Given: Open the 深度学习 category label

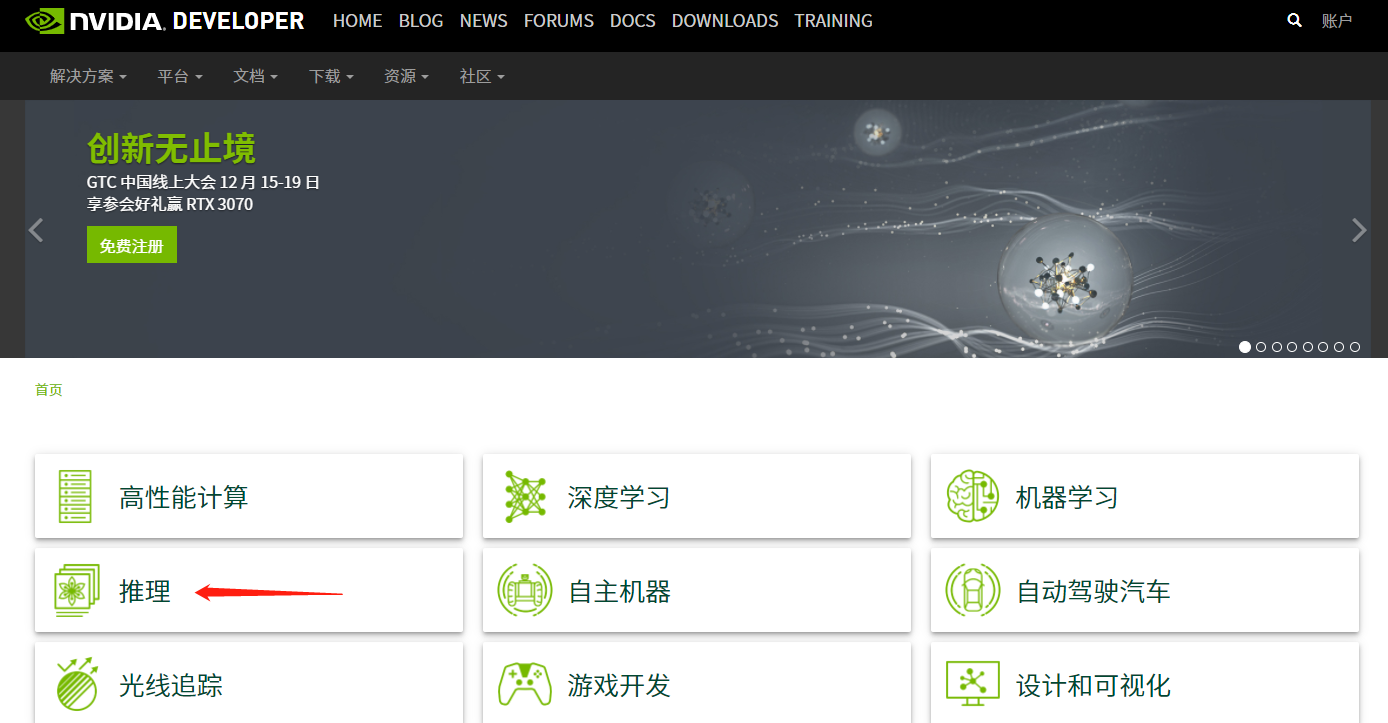Looking at the screenshot, I should [x=619, y=497].
